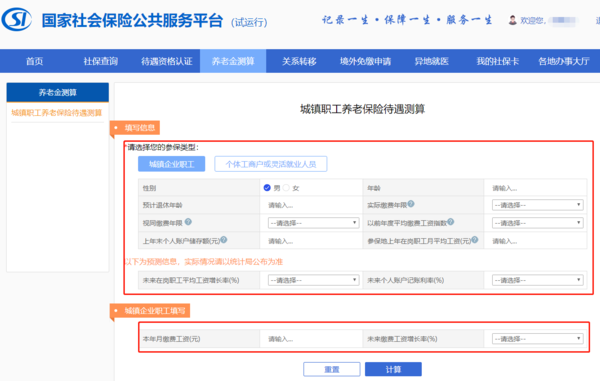
Task: Focus the 年龄 input field
Action: 535,188
